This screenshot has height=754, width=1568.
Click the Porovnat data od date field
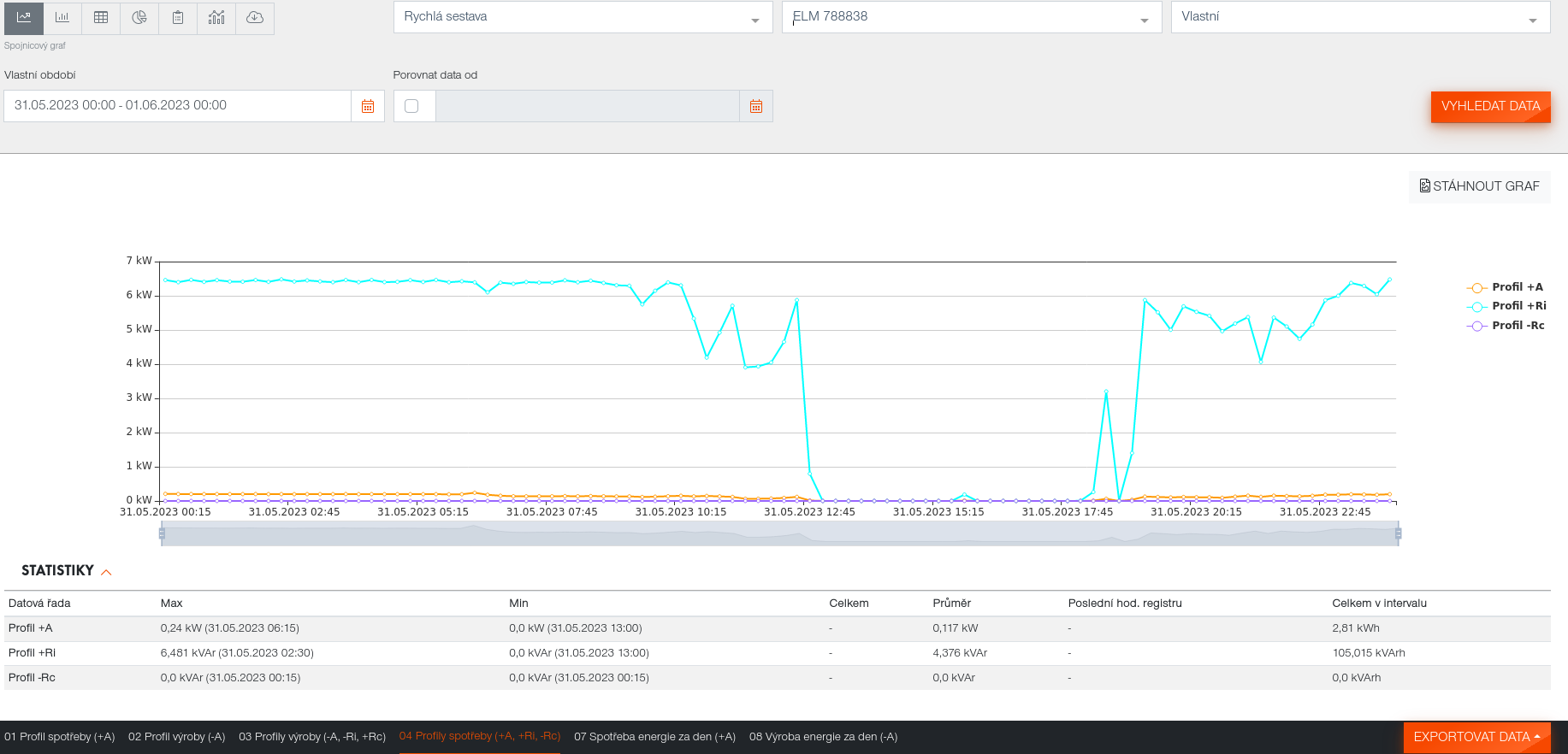(x=588, y=106)
